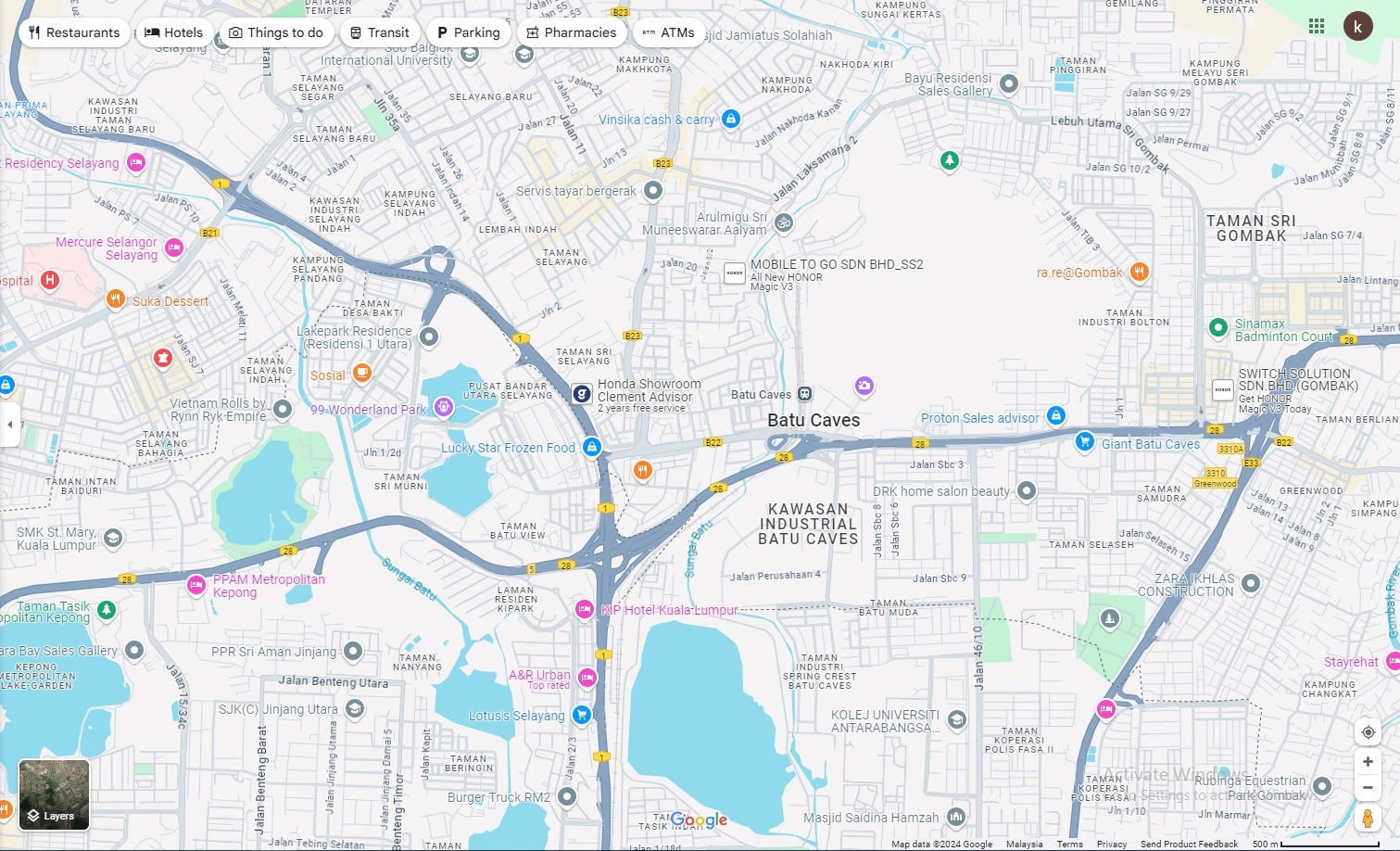This screenshot has width=1400, height=851.
Task: Select the Street View pegman
Action: click(1368, 819)
